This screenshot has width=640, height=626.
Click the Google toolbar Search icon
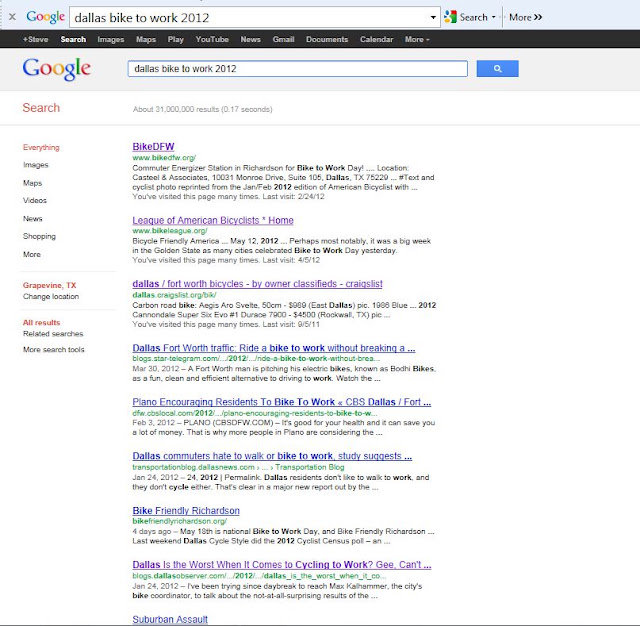[451, 17]
